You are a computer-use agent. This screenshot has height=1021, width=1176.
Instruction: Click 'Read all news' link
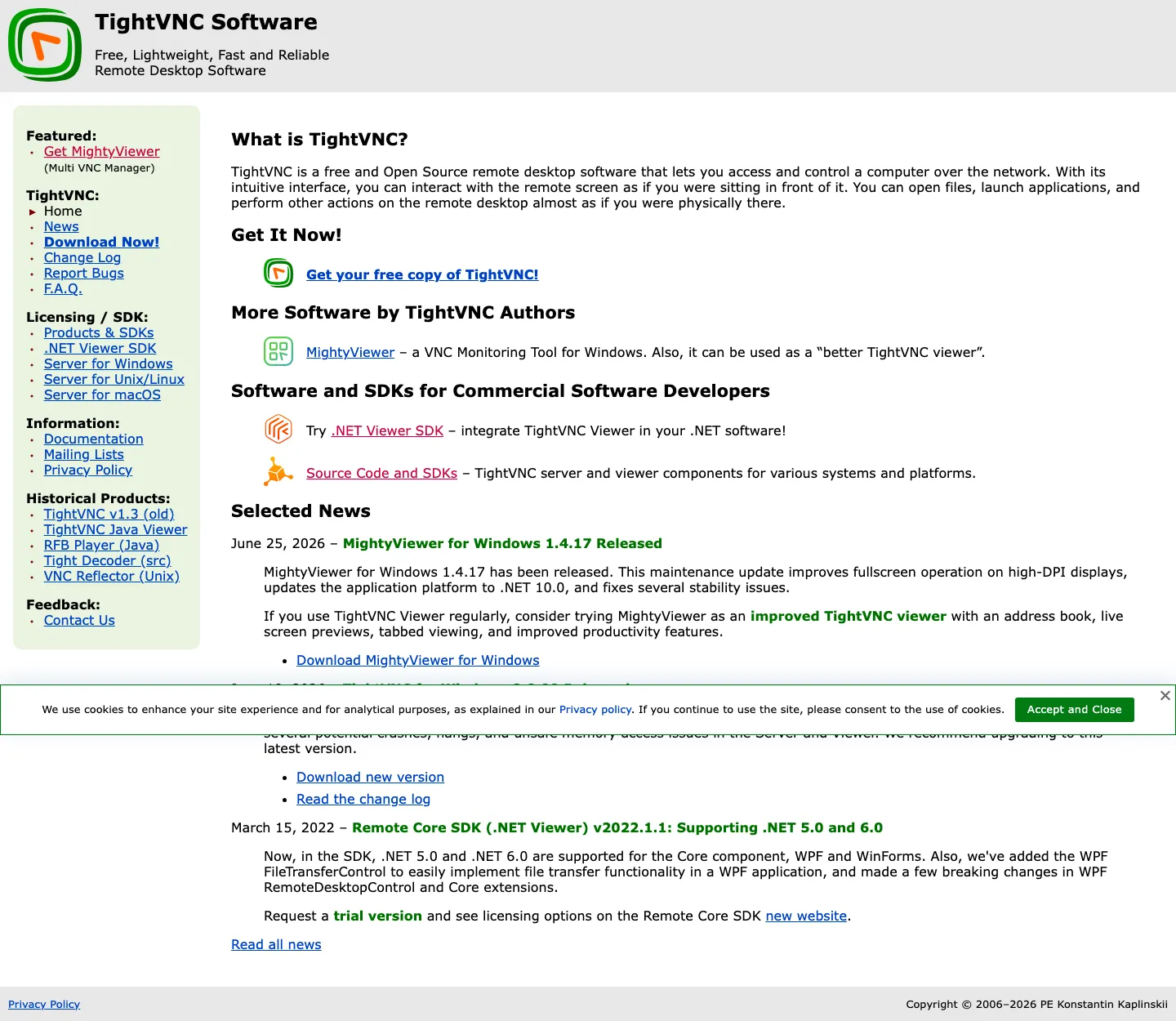276,944
